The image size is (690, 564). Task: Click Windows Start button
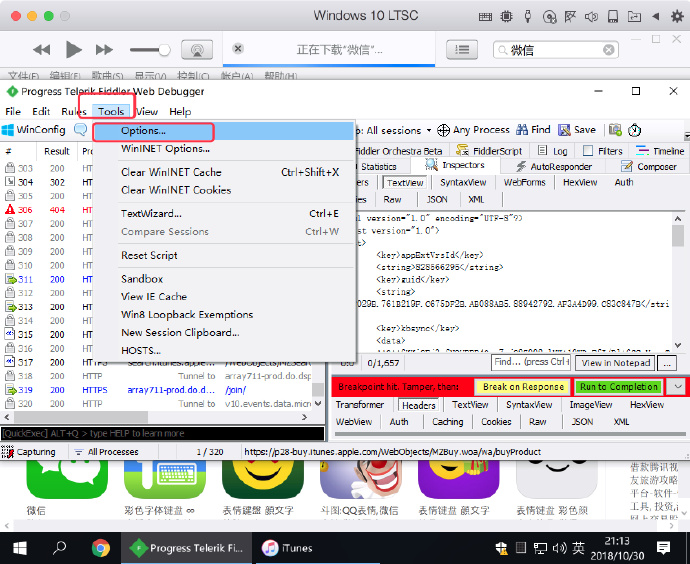[x=20, y=548]
